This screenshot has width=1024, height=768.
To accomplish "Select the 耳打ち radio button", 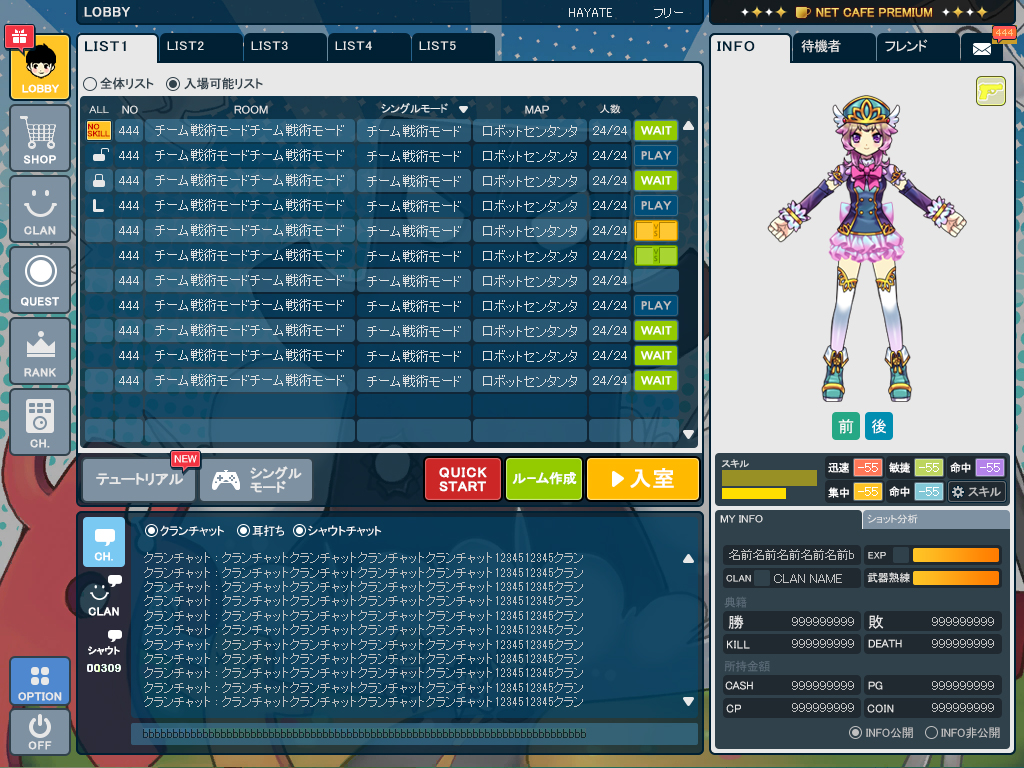I will [x=244, y=531].
